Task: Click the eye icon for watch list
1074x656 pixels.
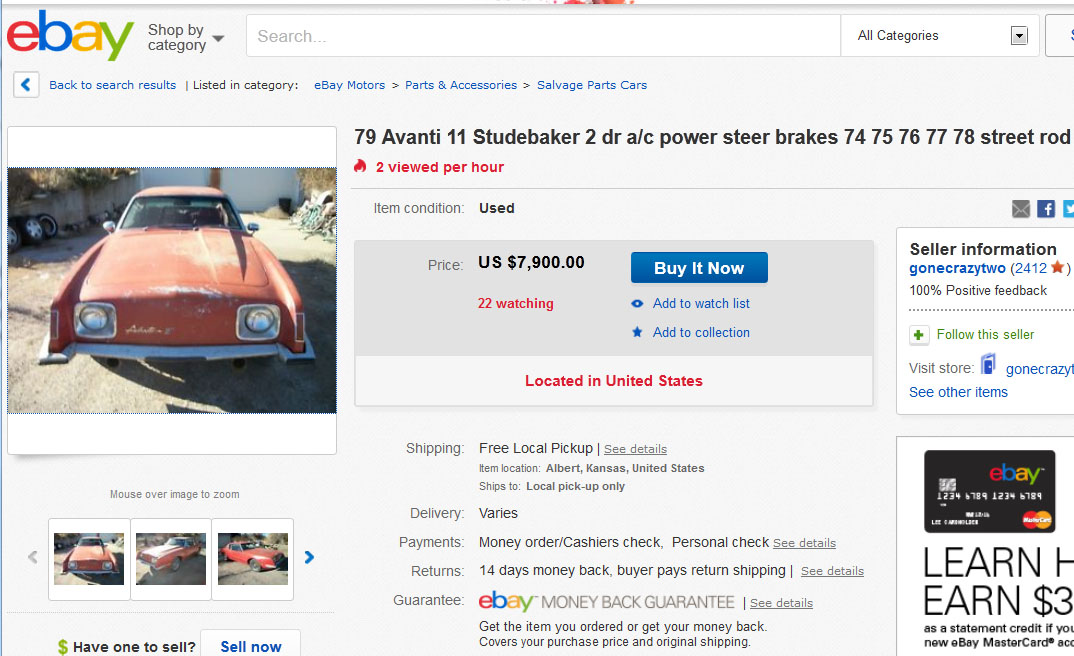Action: 637,303
